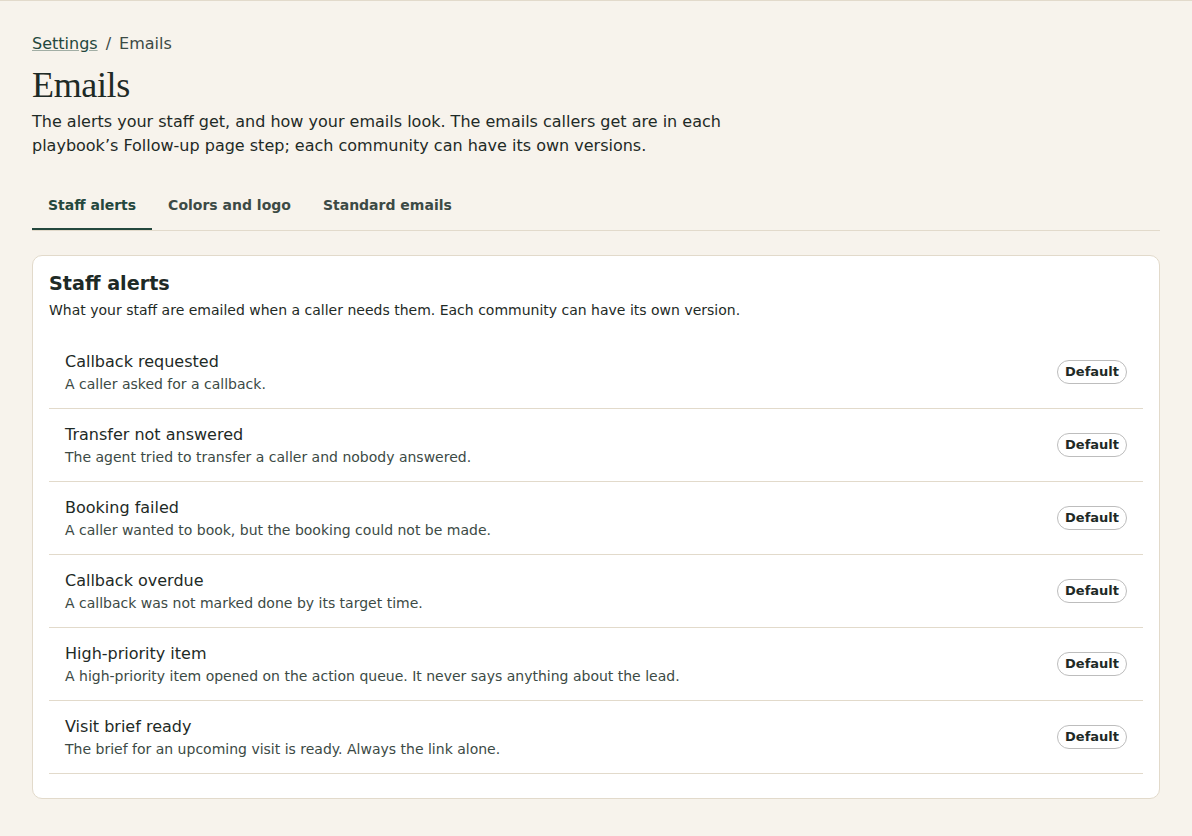The image size is (1192, 836).
Task: Click Default badge for High-priority item
Action: tap(1092, 663)
